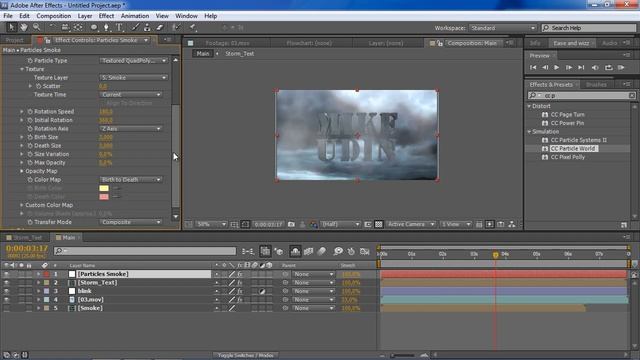Open the Rotation Axis dropdown
The image size is (640, 360).
pyautogui.click(x=131, y=129)
